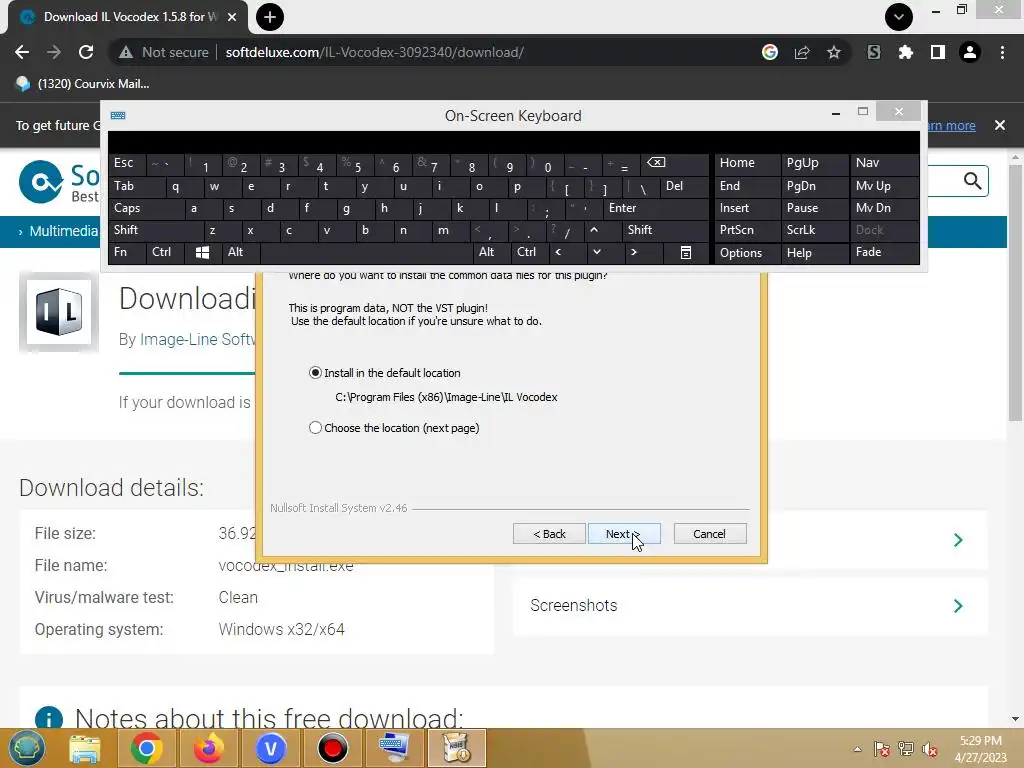
Task: Click Fade on the On-Screen Keyboard
Action: (884, 253)
